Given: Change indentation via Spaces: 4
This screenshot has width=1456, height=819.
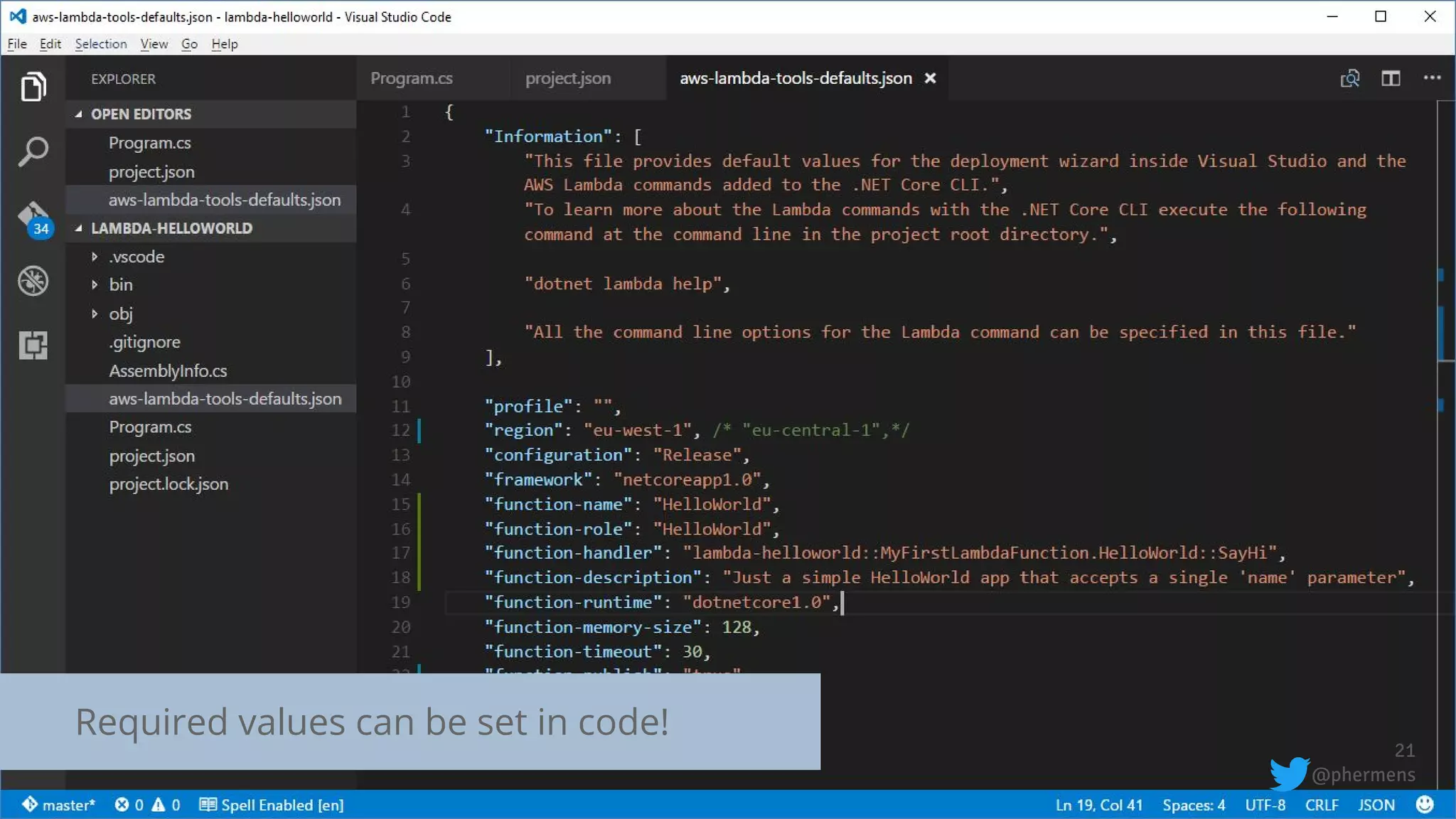Looking at the screenshot, I should (x=1194, y=804).
